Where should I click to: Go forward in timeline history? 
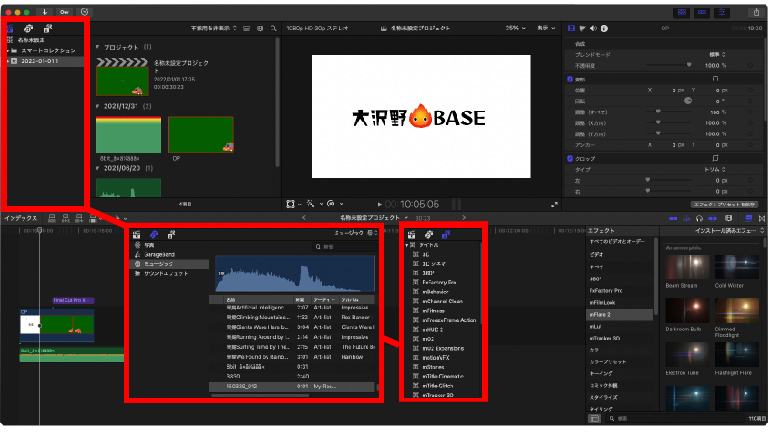(464, 218)
